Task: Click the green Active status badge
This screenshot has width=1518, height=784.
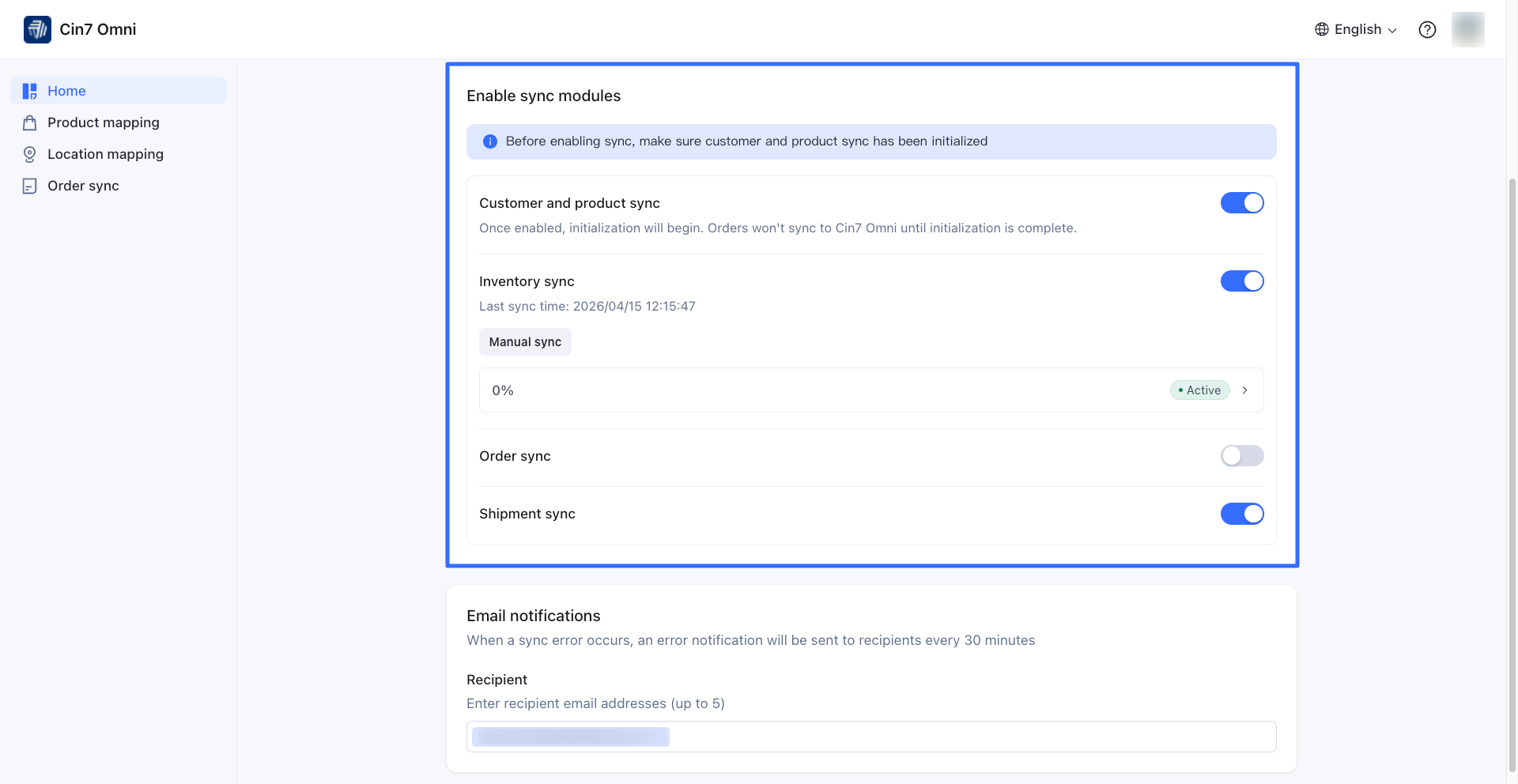Action: (1199, 390)
